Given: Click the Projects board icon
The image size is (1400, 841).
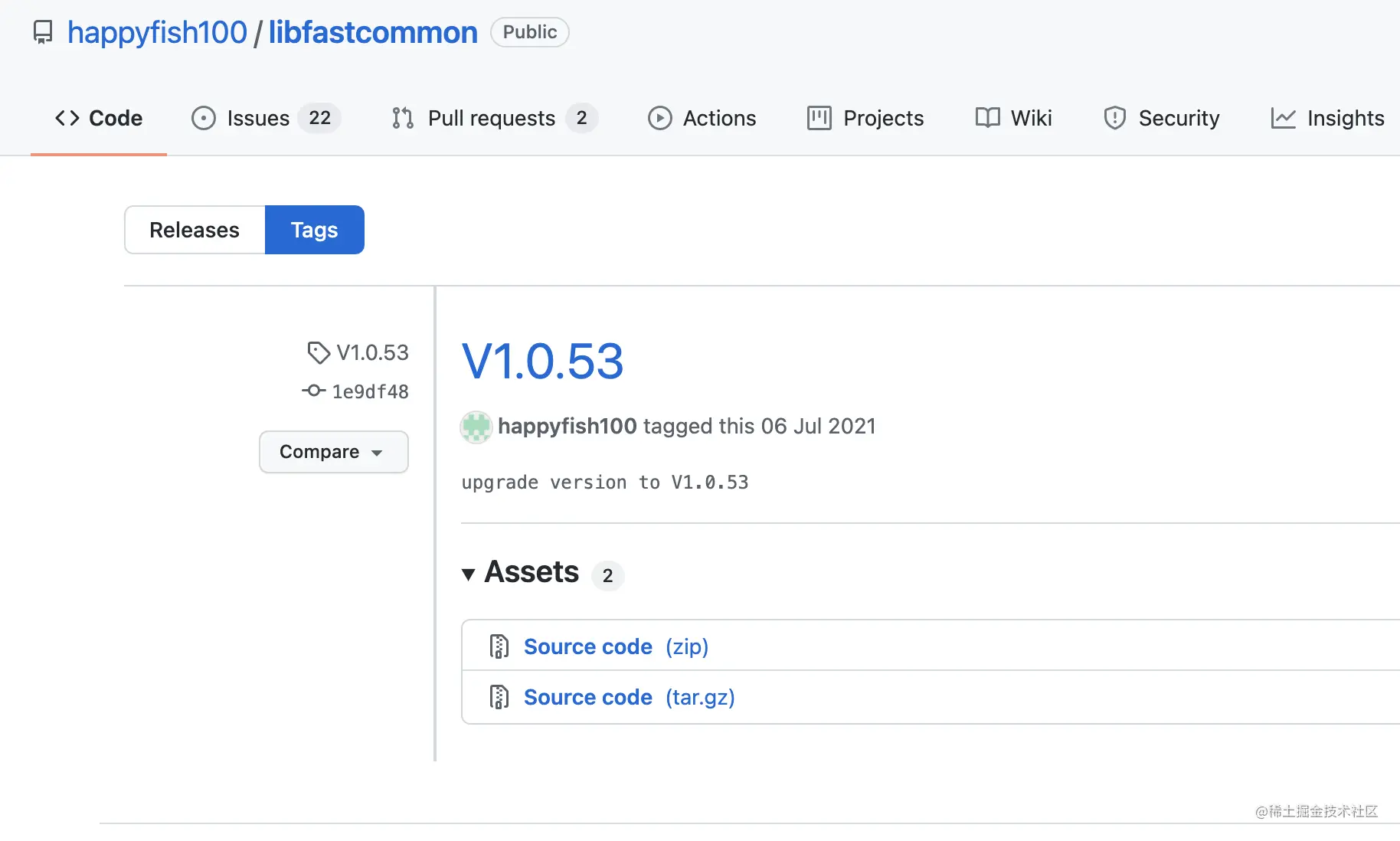Looking at the screenshot, I should tap(819, 118).
